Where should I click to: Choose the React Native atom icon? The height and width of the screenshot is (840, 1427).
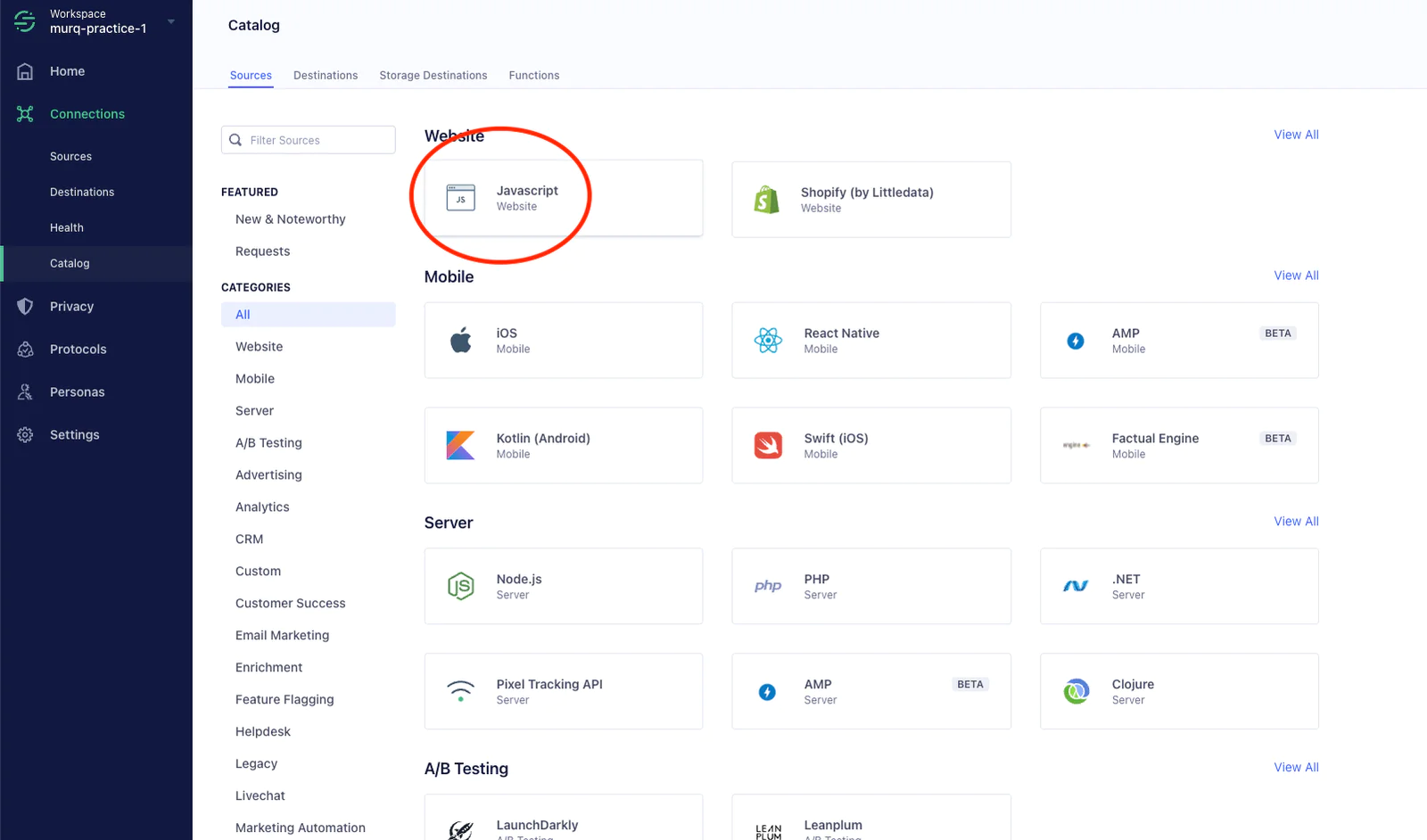(x=768, y=340)
